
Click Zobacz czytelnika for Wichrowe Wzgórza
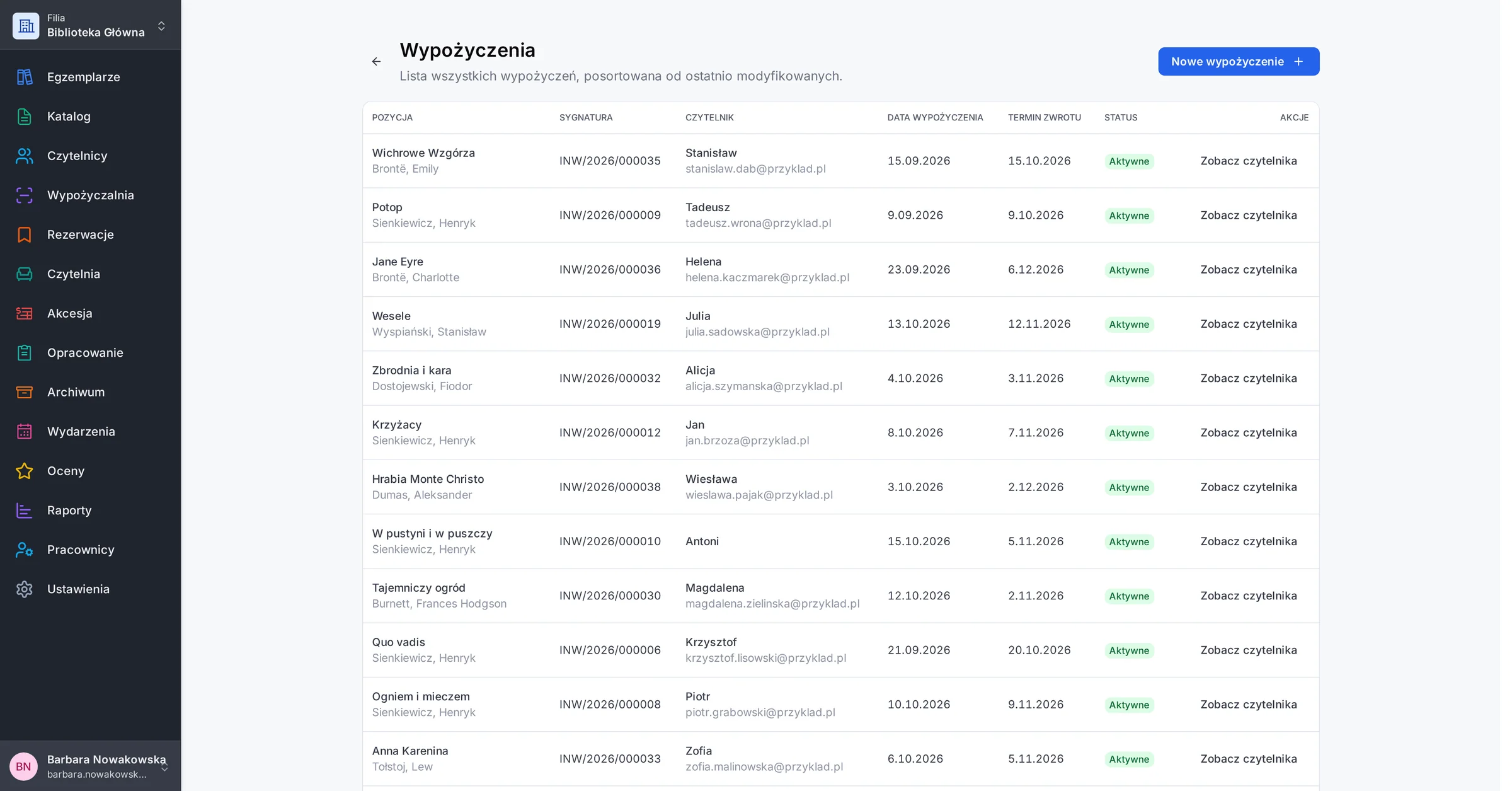[1248, 161]
